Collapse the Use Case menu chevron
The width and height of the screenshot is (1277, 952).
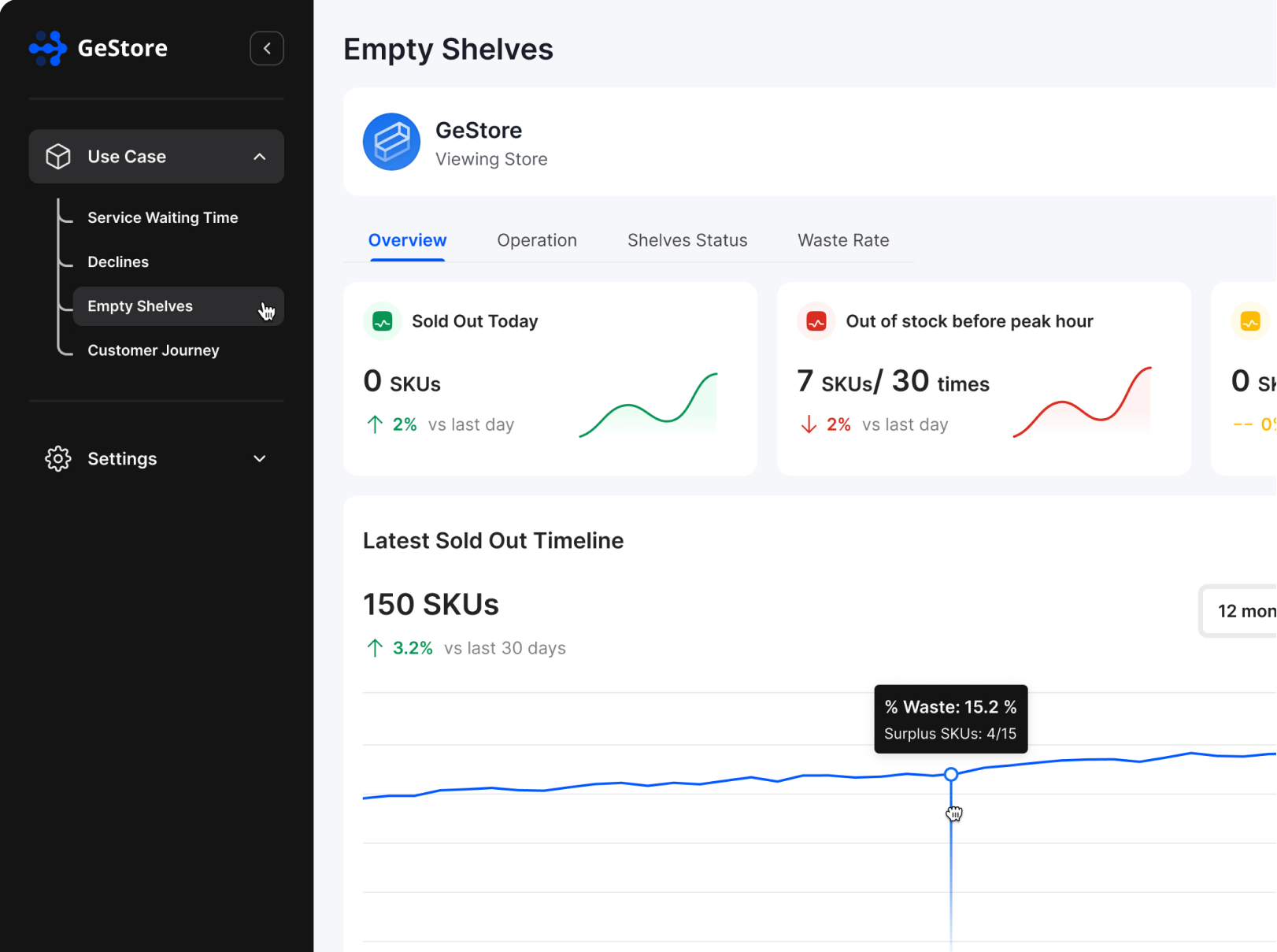click(259, 157)
